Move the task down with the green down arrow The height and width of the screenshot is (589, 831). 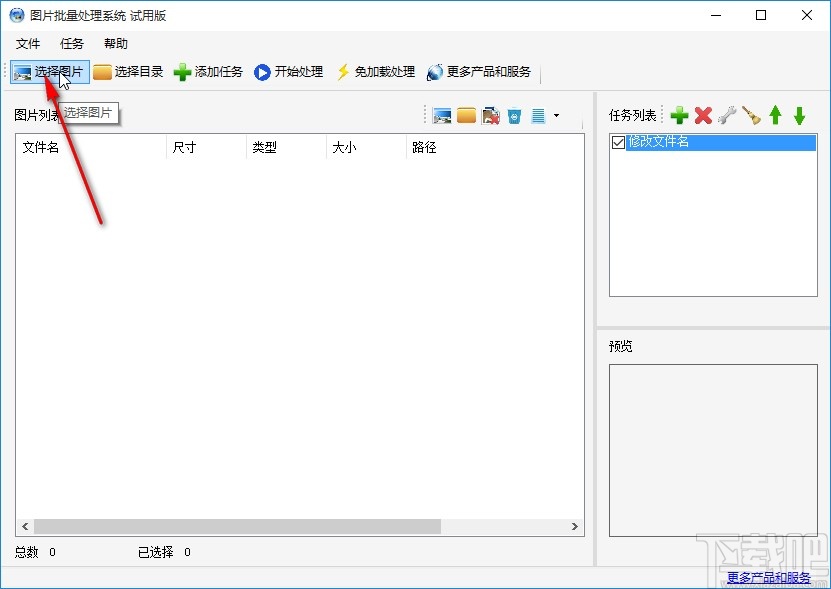point(800,115)
